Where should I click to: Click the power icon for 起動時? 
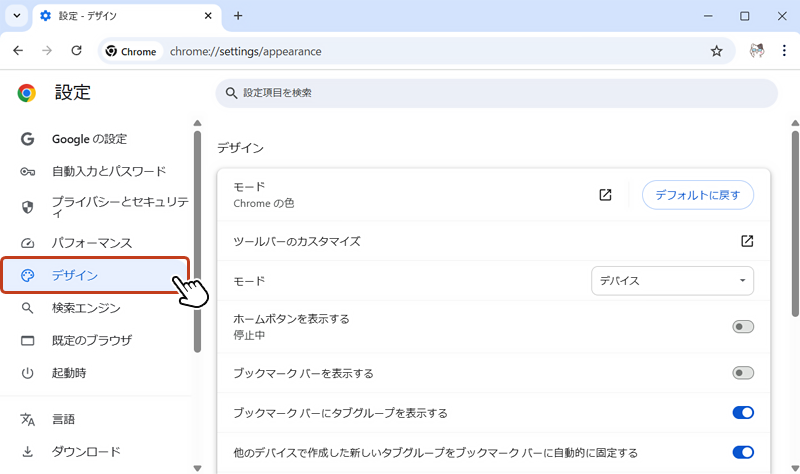[x=28, y=373]
